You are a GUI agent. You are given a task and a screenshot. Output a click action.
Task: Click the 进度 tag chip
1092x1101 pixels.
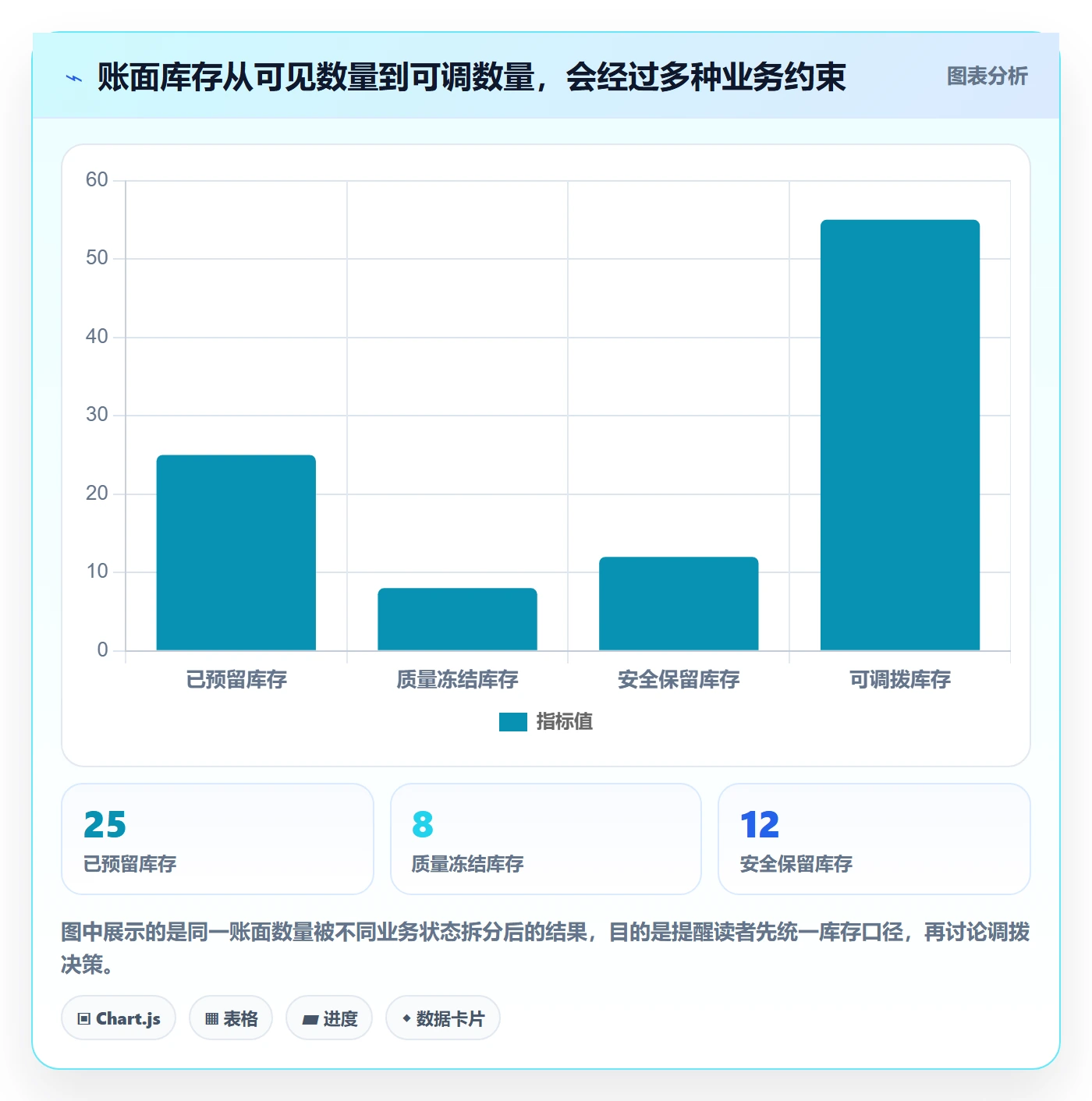click(x=329, y=1018)
